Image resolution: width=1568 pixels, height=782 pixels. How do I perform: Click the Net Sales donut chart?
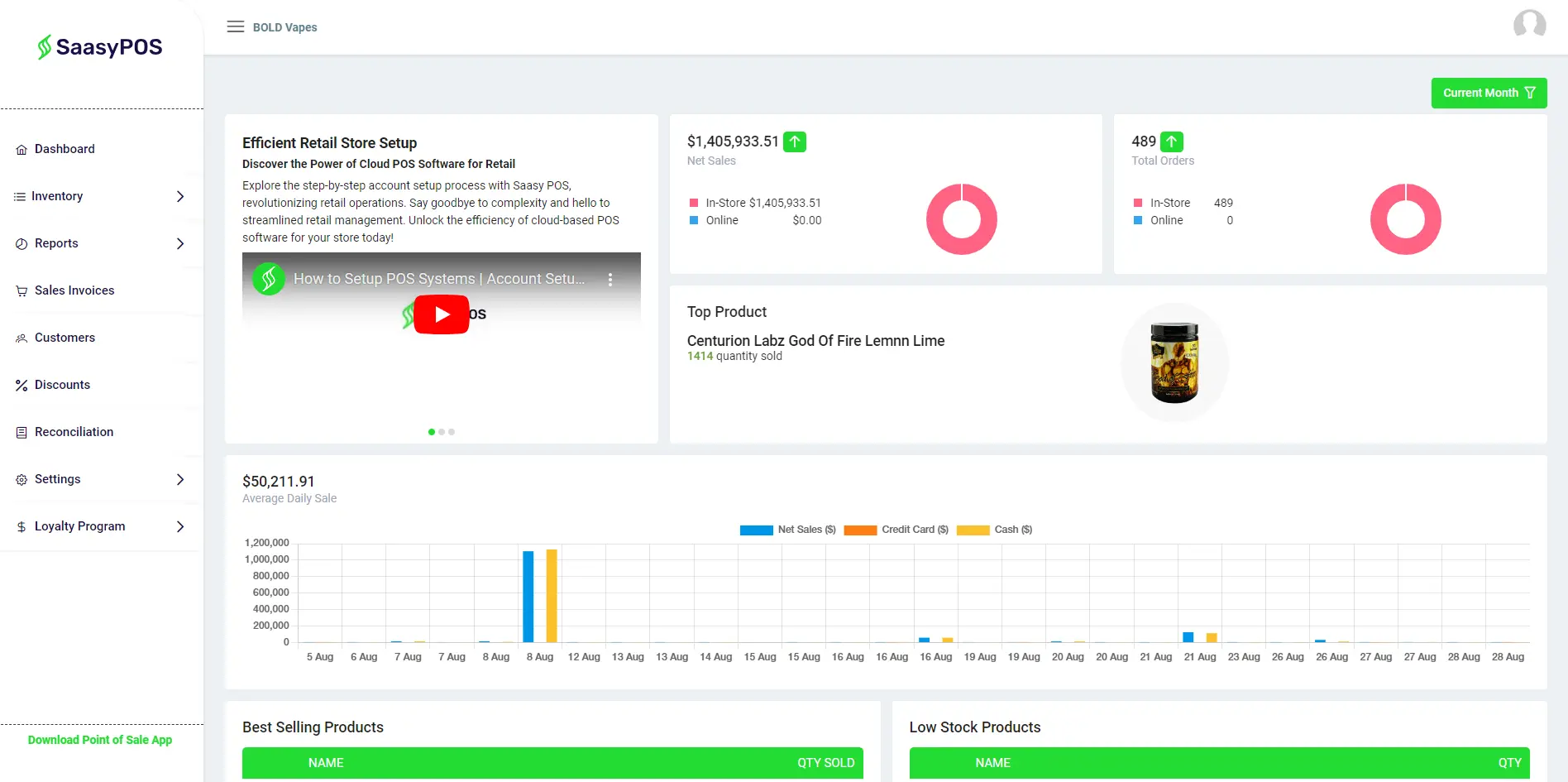pyautogui.click(x=962, y=219)
